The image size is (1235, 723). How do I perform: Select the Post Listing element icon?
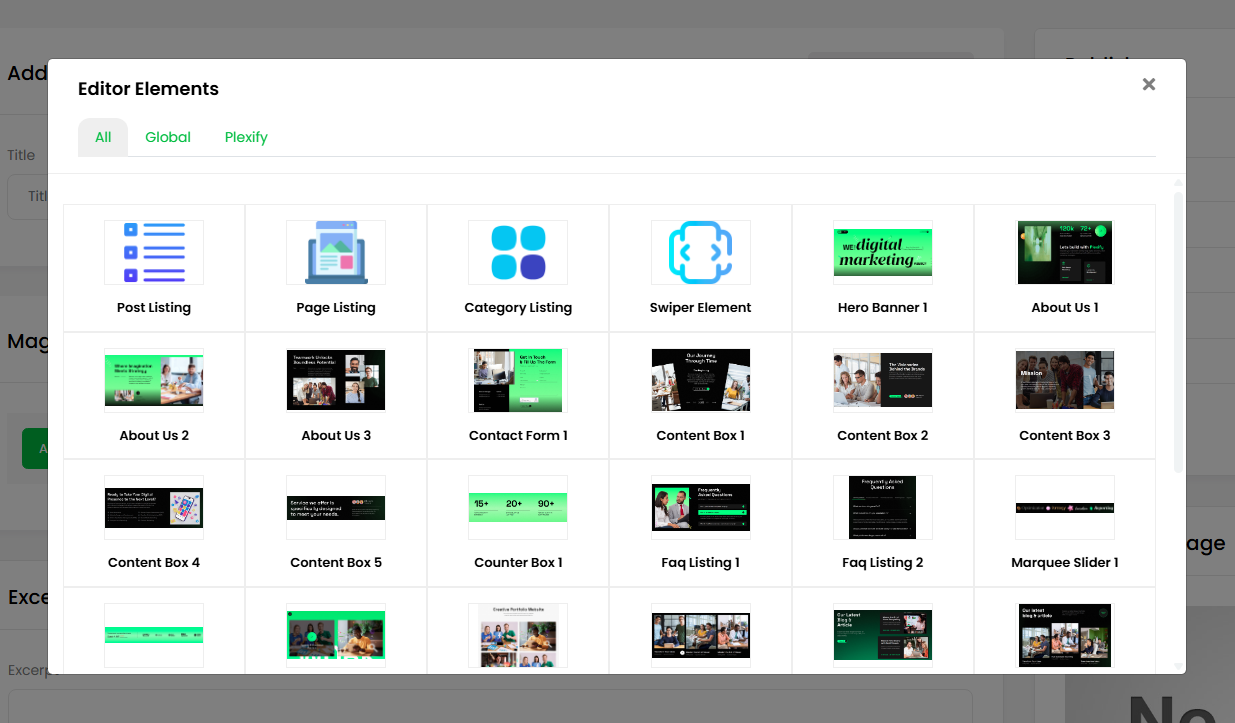click(x=154, y=253)
